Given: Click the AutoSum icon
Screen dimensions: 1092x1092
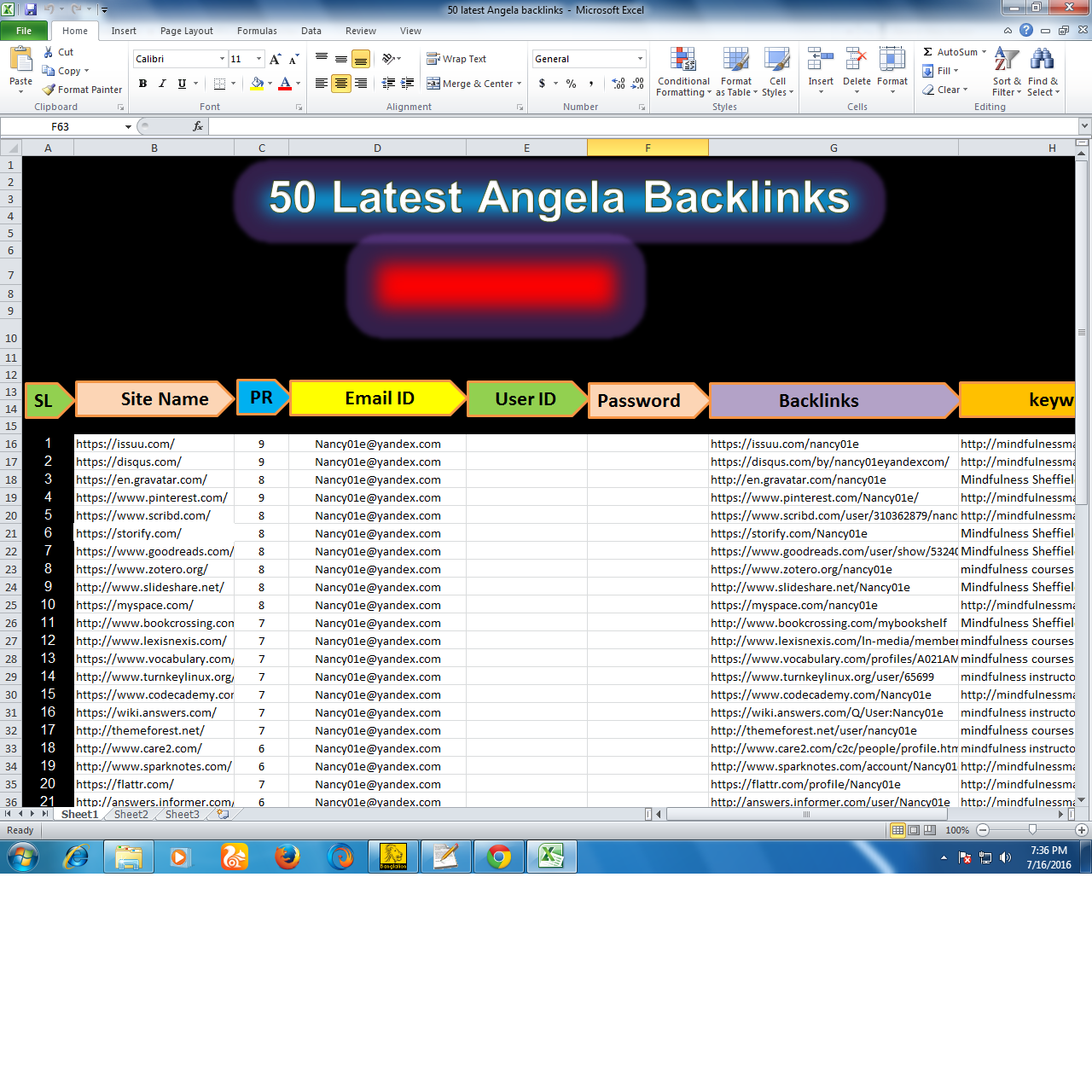Looking at the screenshot, I should pos(928,52).
